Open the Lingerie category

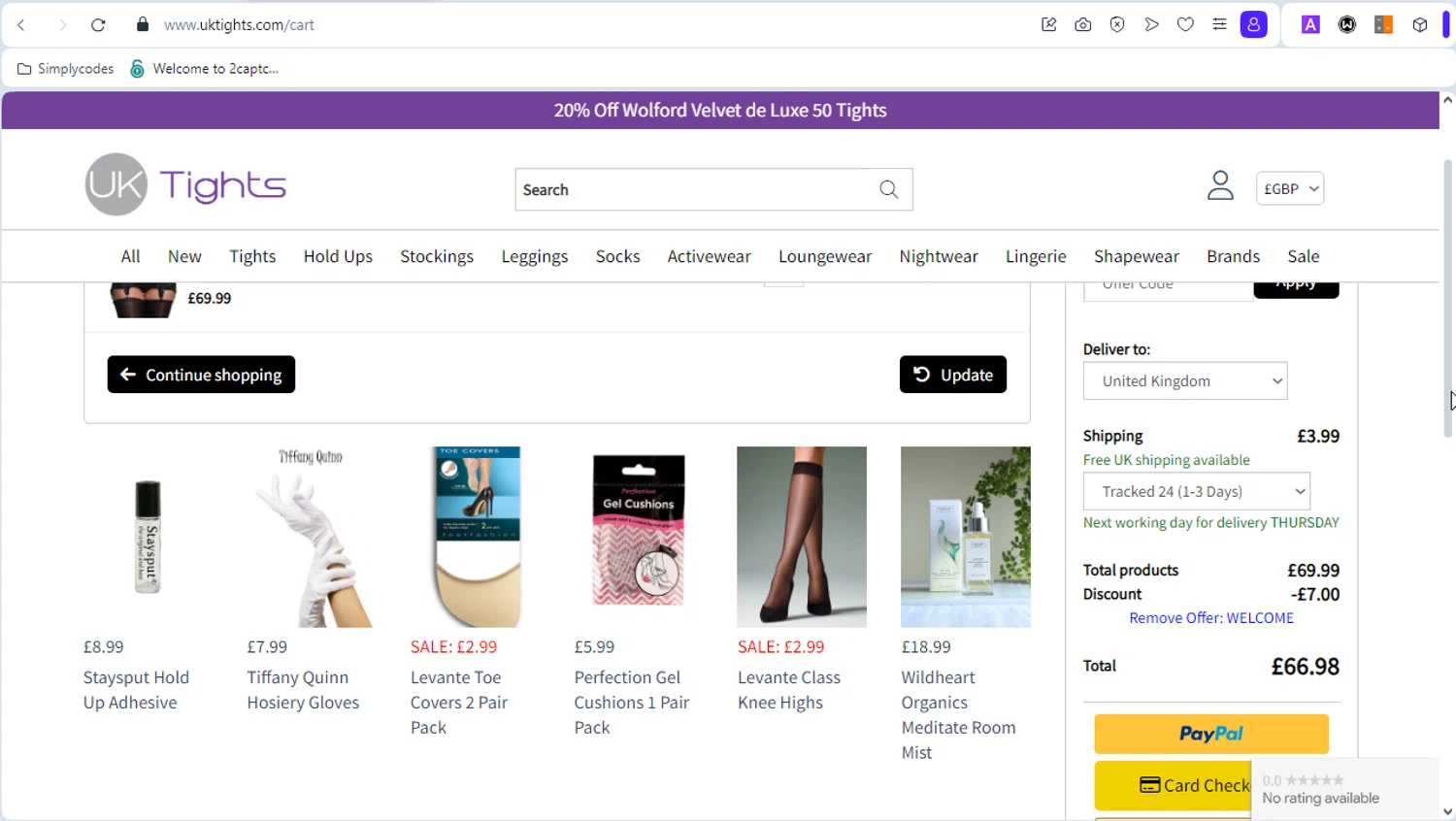tap(1036, 257)
